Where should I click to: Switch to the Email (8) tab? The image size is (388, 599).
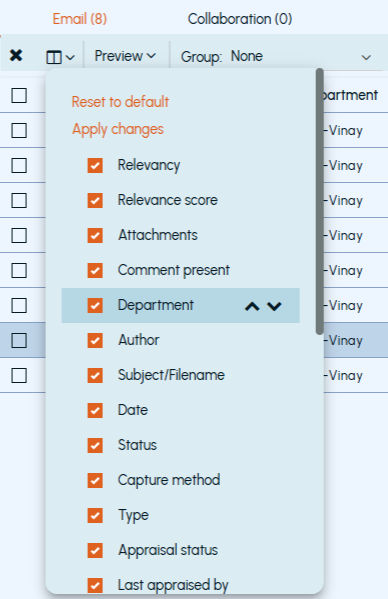[80, 19]
